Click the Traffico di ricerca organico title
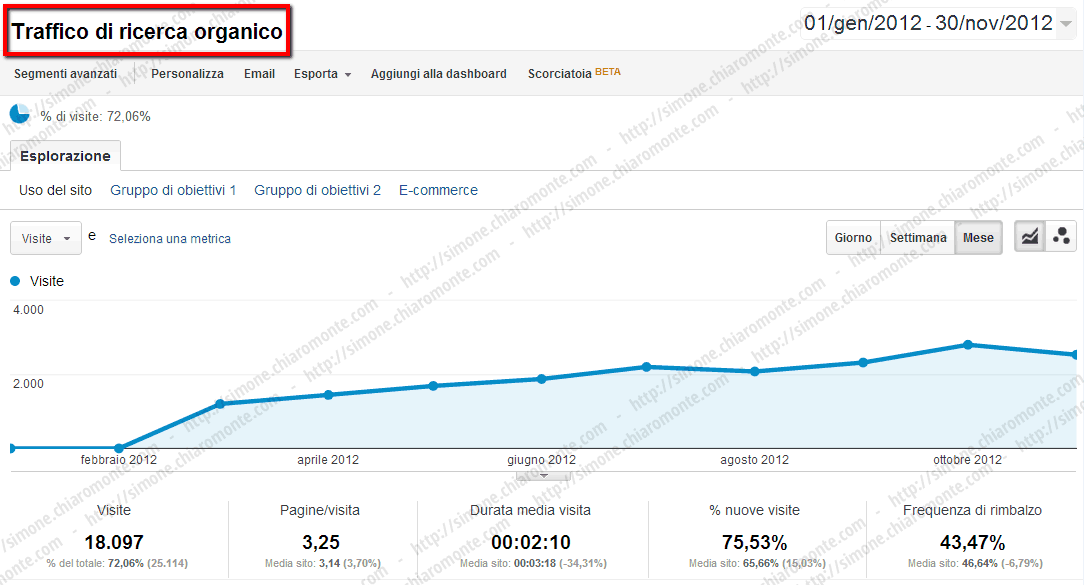 point(147,31)
